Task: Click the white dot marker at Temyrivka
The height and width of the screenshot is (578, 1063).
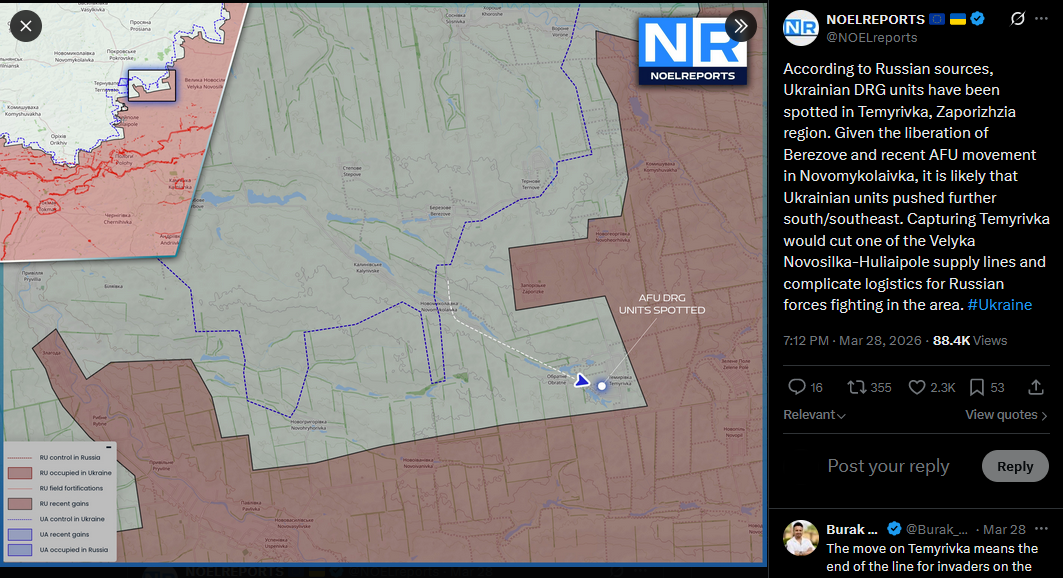Action: 601,386
